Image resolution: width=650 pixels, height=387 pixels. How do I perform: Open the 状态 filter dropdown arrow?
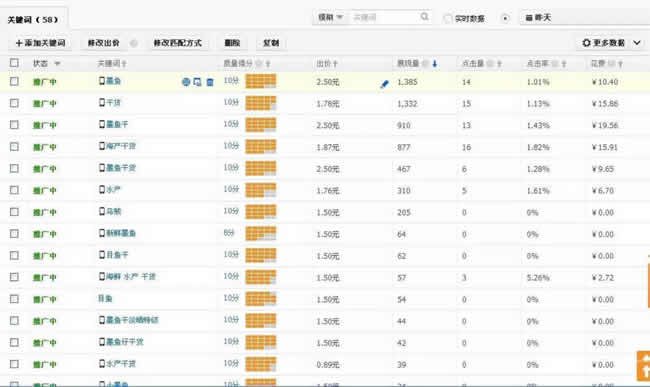[57, 63]
